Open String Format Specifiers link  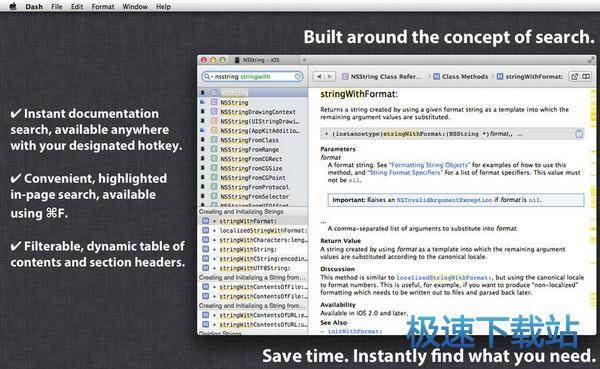click(x=404, y=173)
